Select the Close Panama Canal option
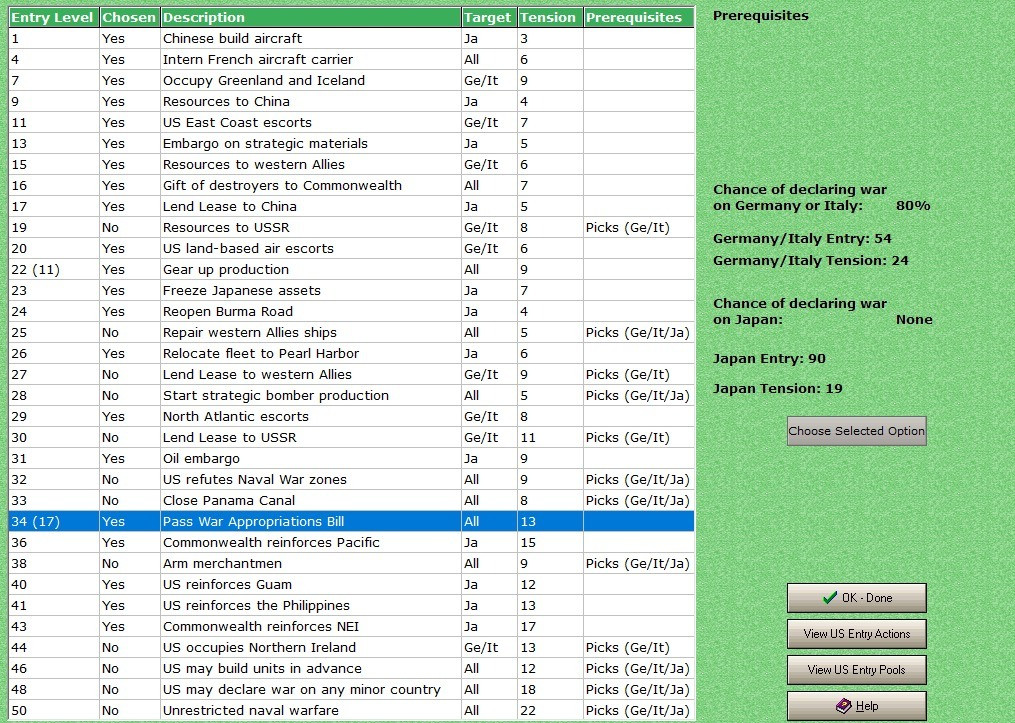The image size is (1015, 723). click(x=351, y=500)
